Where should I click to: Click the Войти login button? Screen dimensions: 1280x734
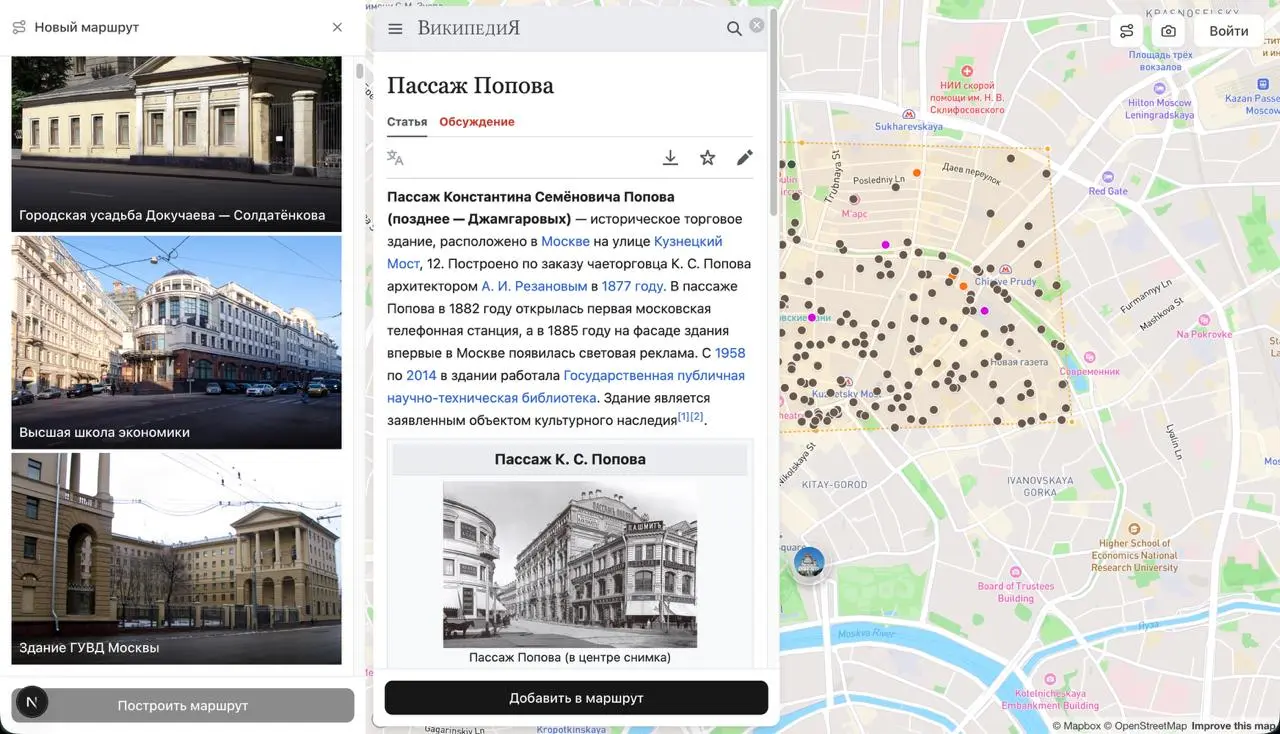coord(1229,31)
